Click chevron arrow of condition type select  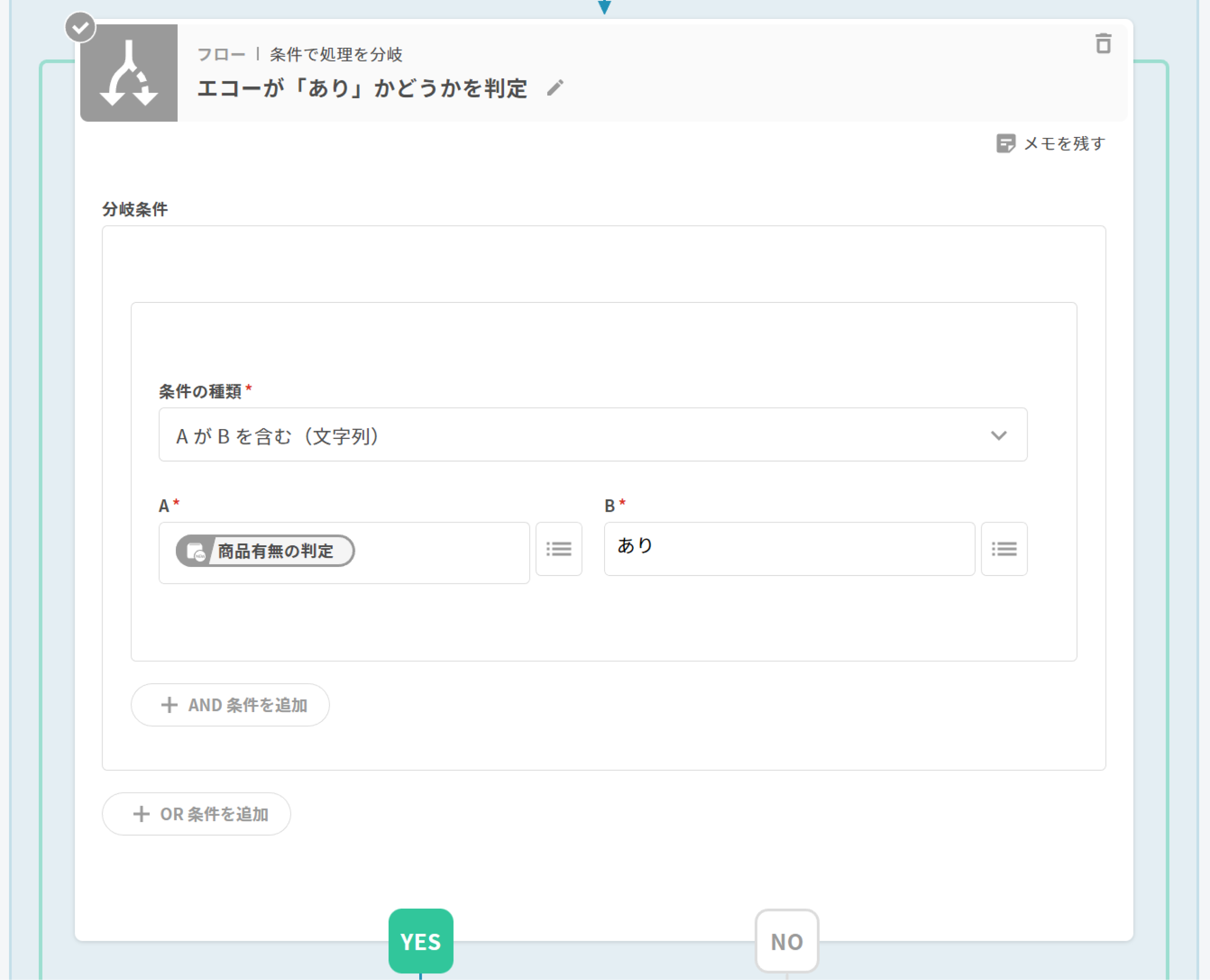998,435
